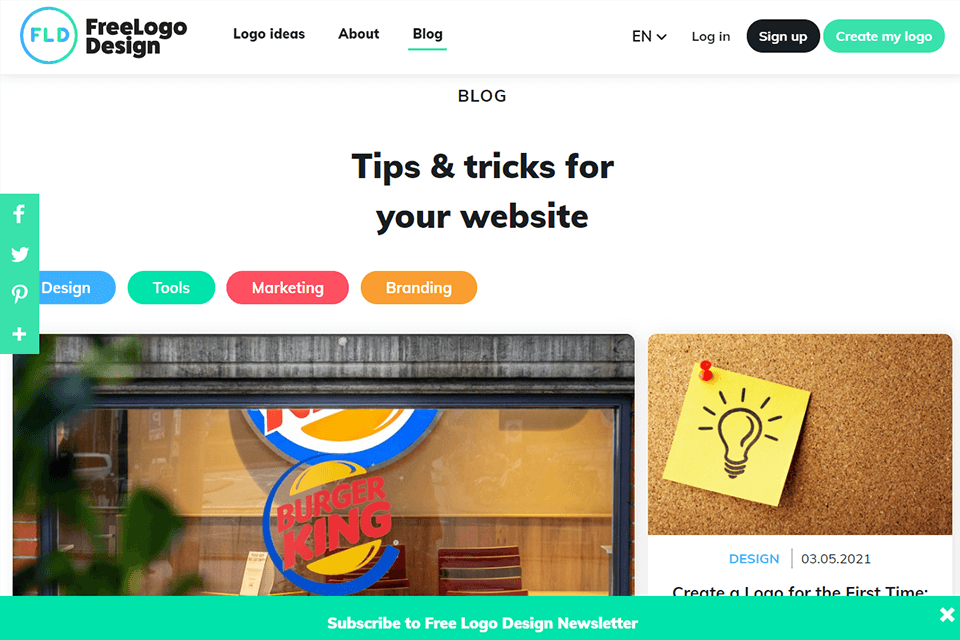
Task: Share page on Facebook icon
Action: click(19, 214)
